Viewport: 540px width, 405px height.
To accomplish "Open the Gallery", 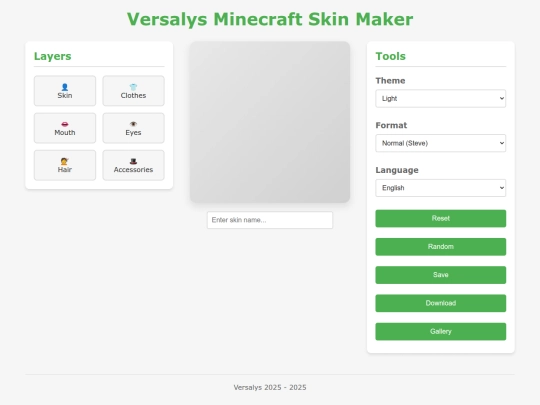I will click(440, 331).
